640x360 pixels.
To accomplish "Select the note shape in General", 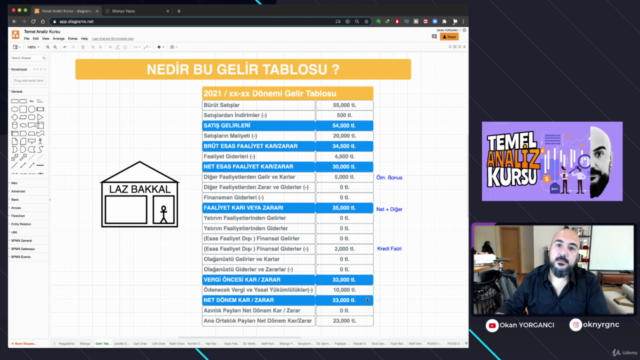I will (15, 141).
